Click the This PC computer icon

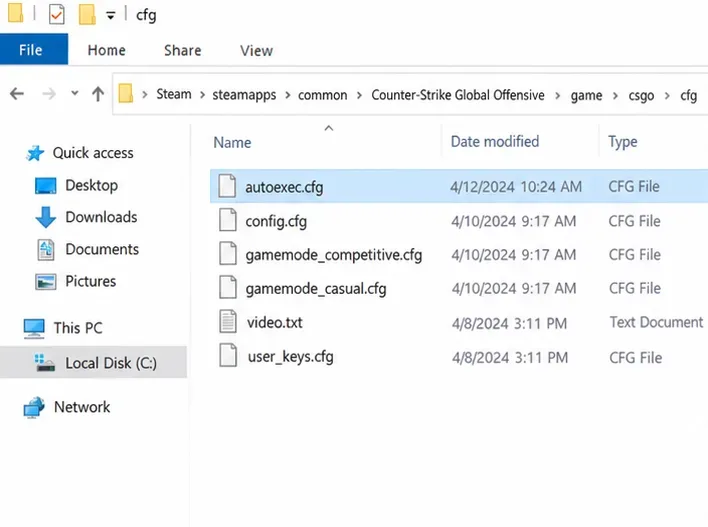click(x=34, y=328)
